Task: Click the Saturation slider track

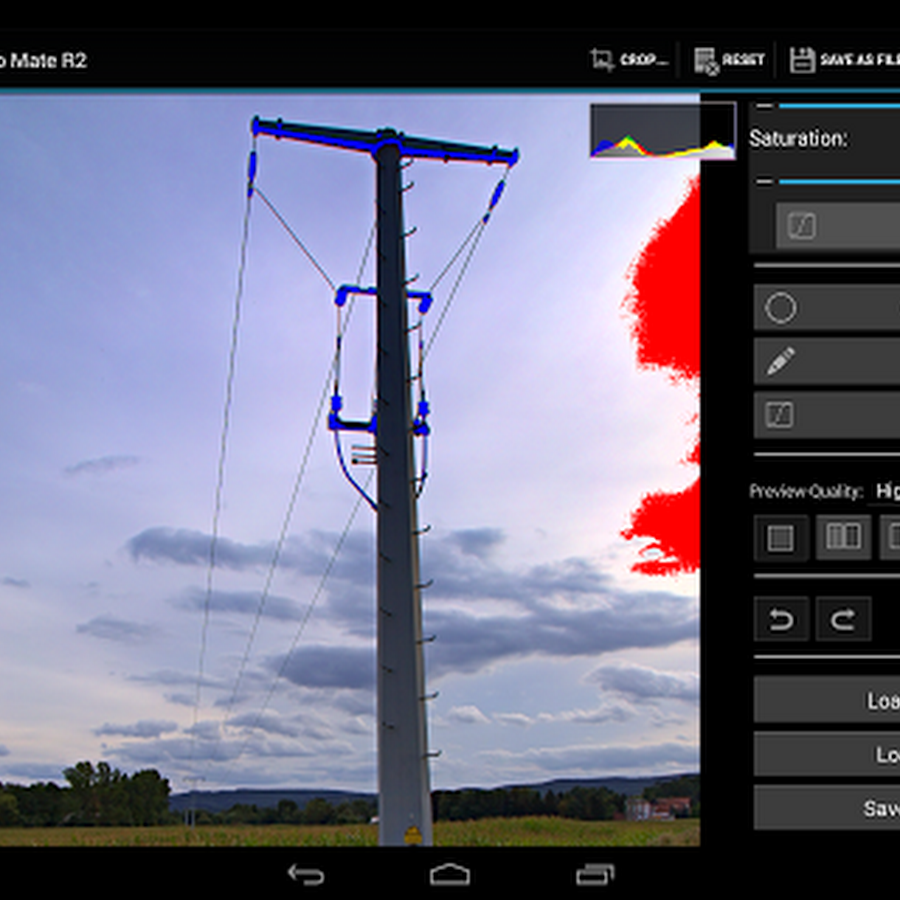Action: pos(839,181)
